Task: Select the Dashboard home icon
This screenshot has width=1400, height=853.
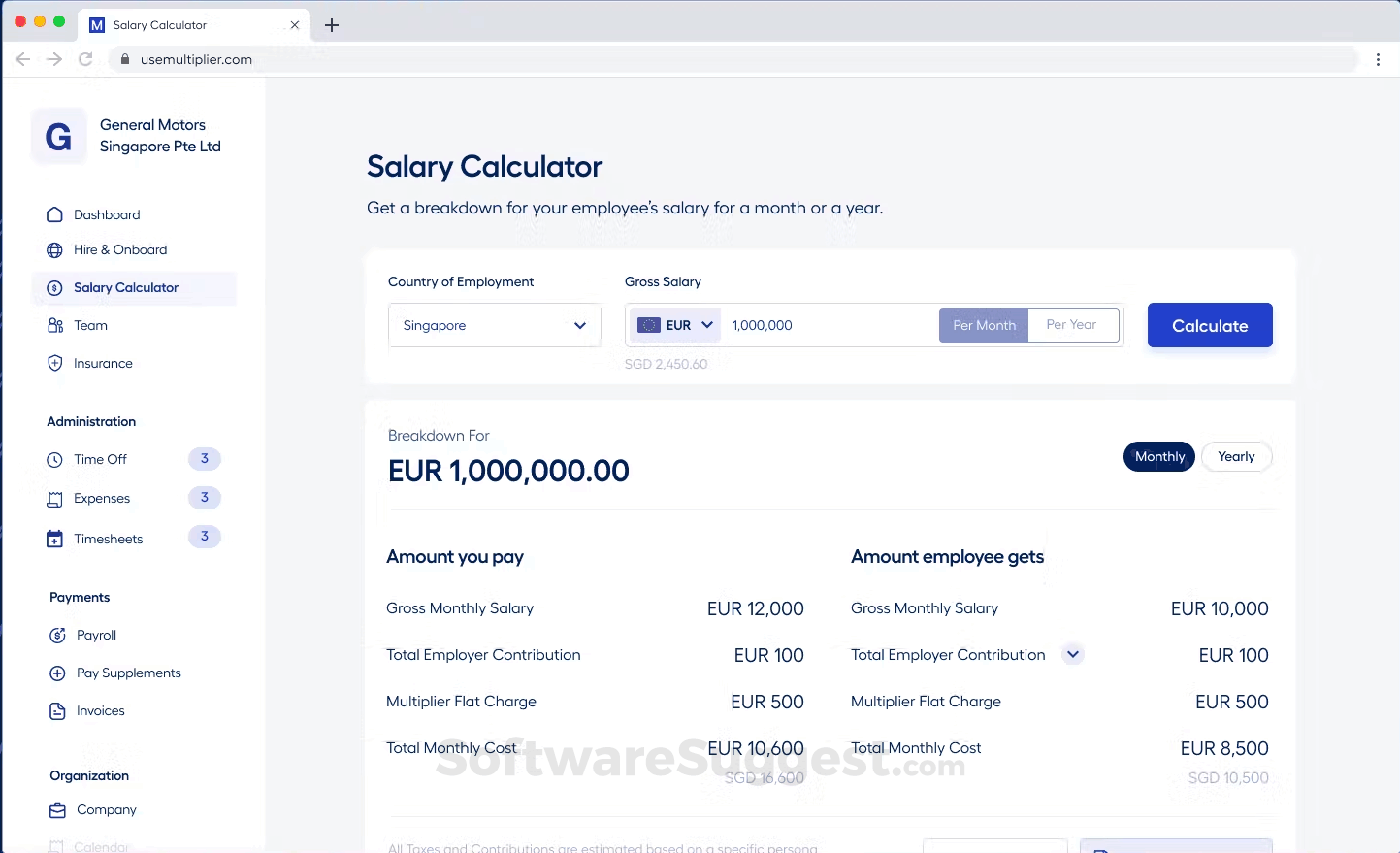Action: pos(55,214)
